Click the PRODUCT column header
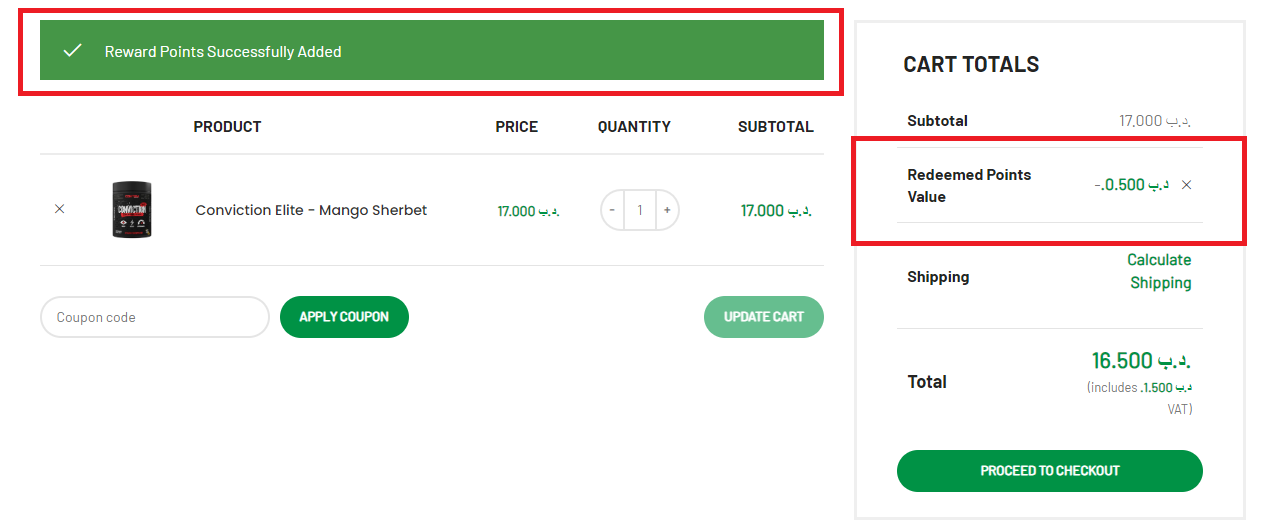The height and width of the screenshot is (527, 1270). click(x=227, y=127)
